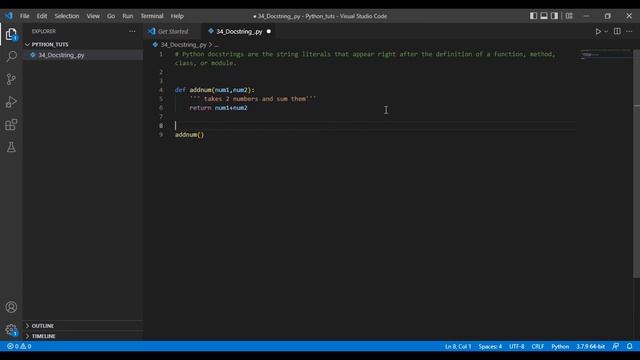640x360 pixels.
Task: Open the Run and Debug view
Action: (x=11, y=102)
